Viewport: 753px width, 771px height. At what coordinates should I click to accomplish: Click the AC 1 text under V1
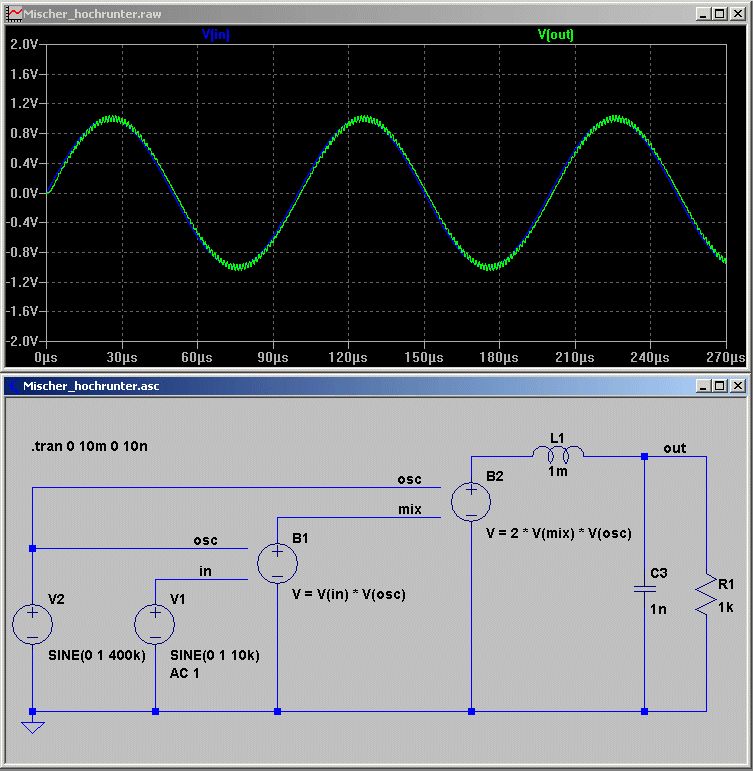click(x=184, y=673)
